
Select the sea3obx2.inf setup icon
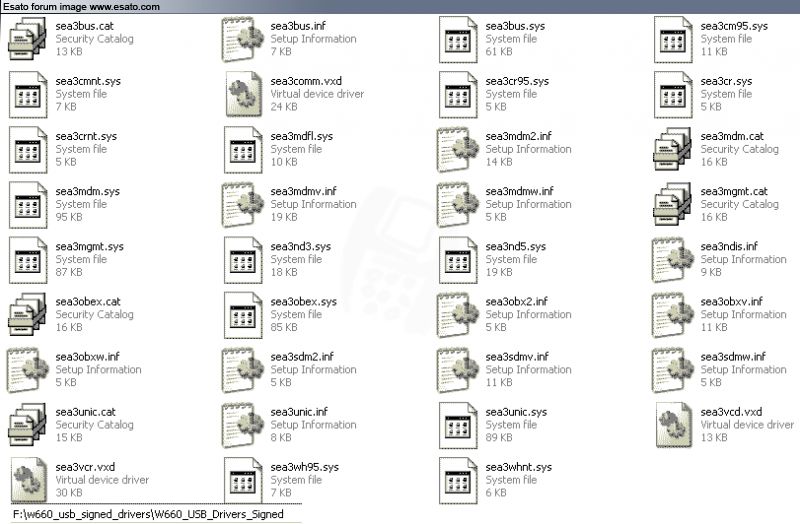pyautogui.click(x=458, y=314)
